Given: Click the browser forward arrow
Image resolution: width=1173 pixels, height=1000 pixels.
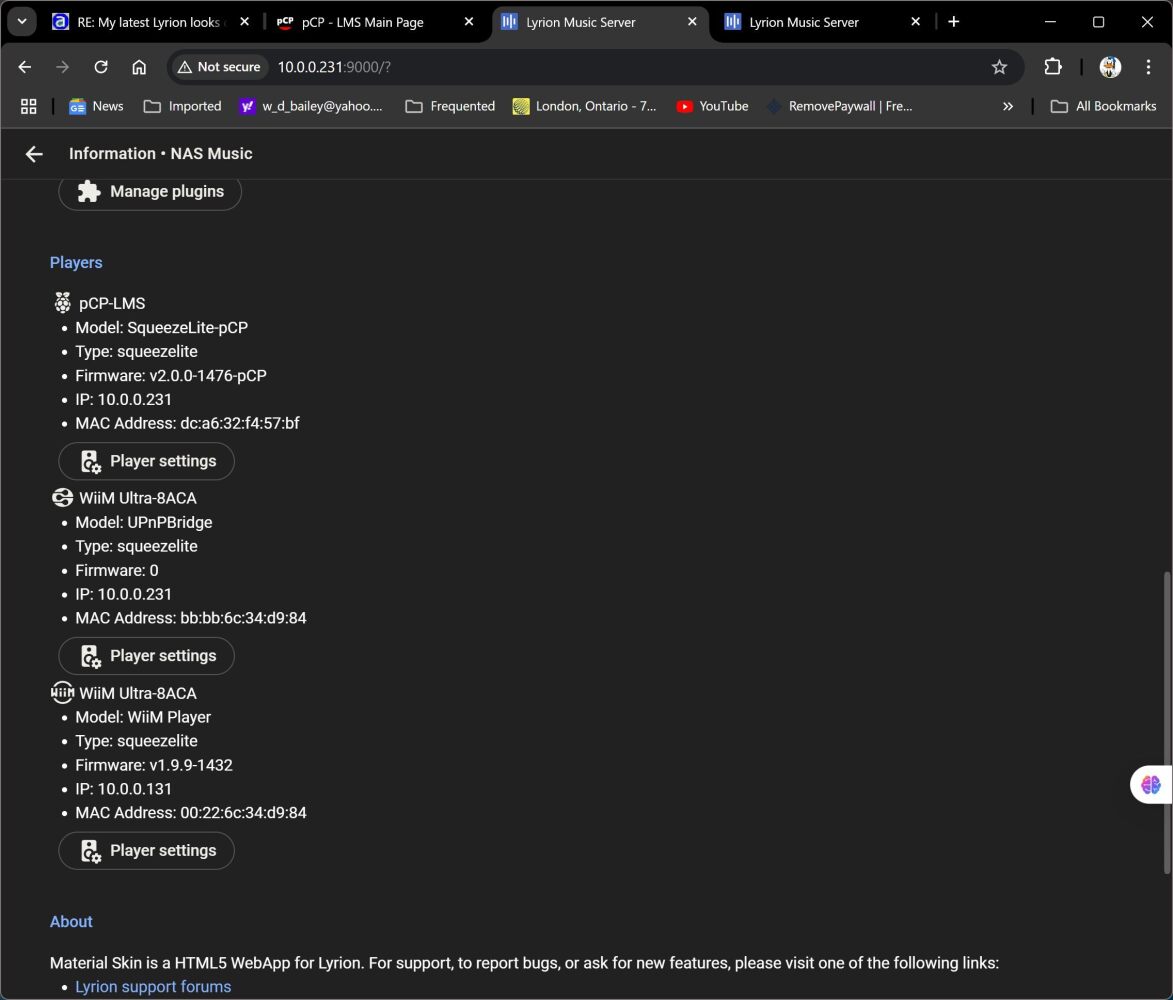Looking at the screenshot, I should pyautogui.click(x=63, y=67).
